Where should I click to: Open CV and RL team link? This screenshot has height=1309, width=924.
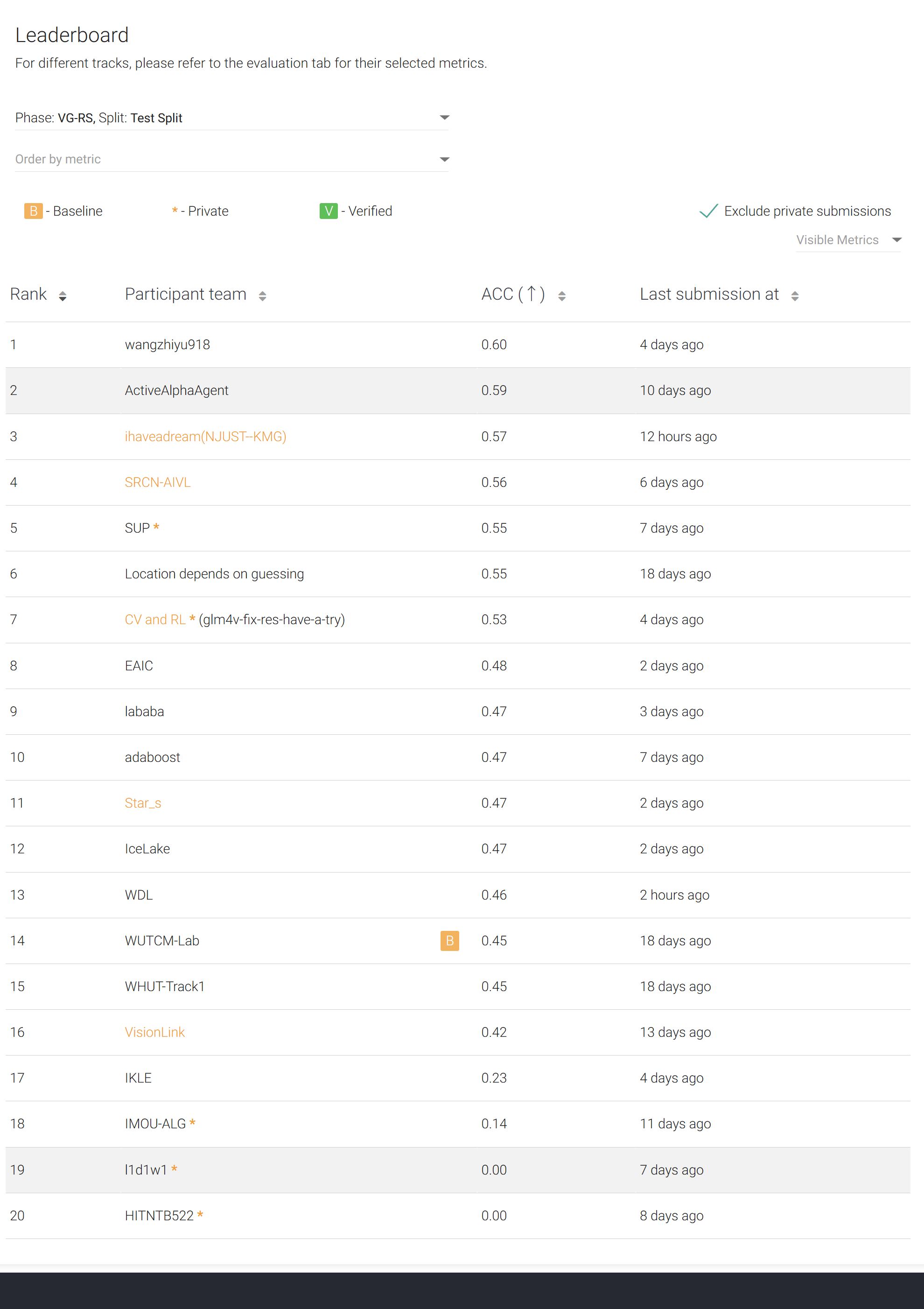155,620
